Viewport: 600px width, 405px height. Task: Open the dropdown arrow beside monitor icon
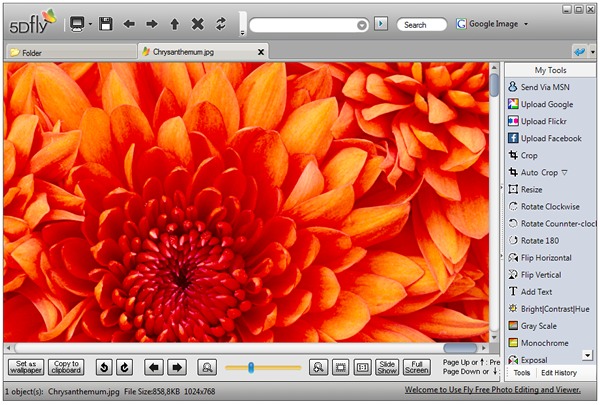[x=90, y=24]
